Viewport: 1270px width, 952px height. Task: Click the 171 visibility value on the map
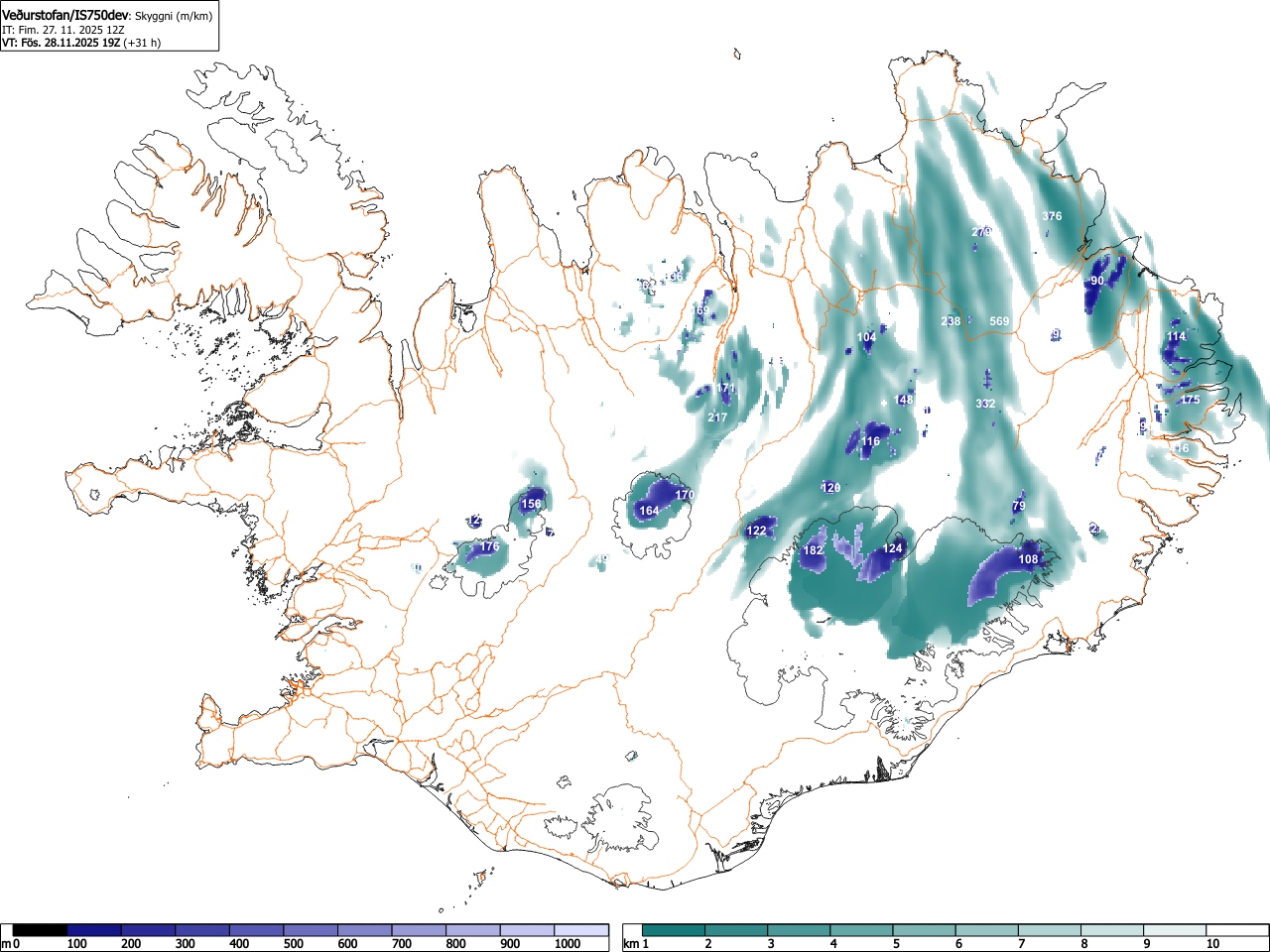726,388
